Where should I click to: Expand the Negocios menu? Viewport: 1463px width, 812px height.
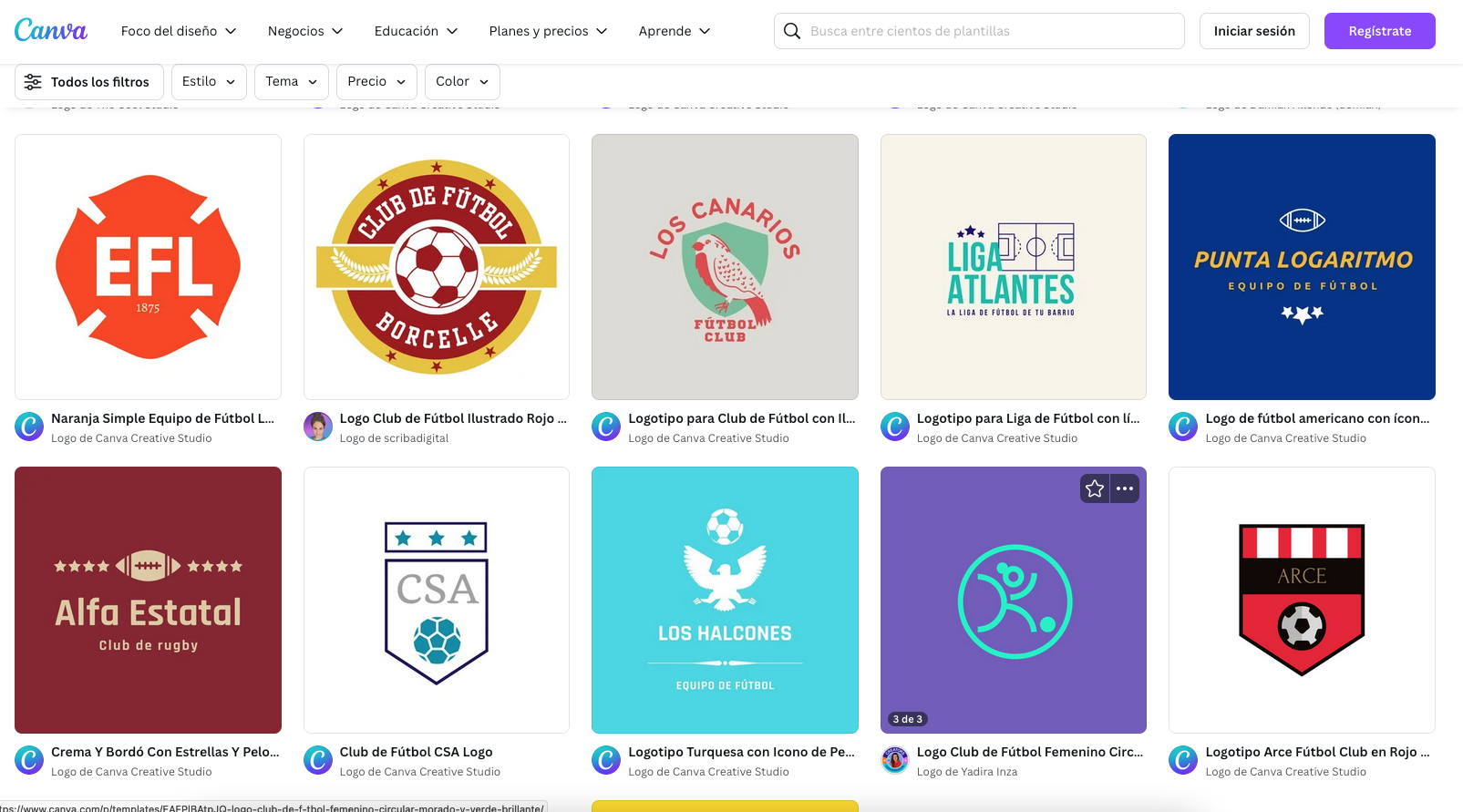(305, 31)
